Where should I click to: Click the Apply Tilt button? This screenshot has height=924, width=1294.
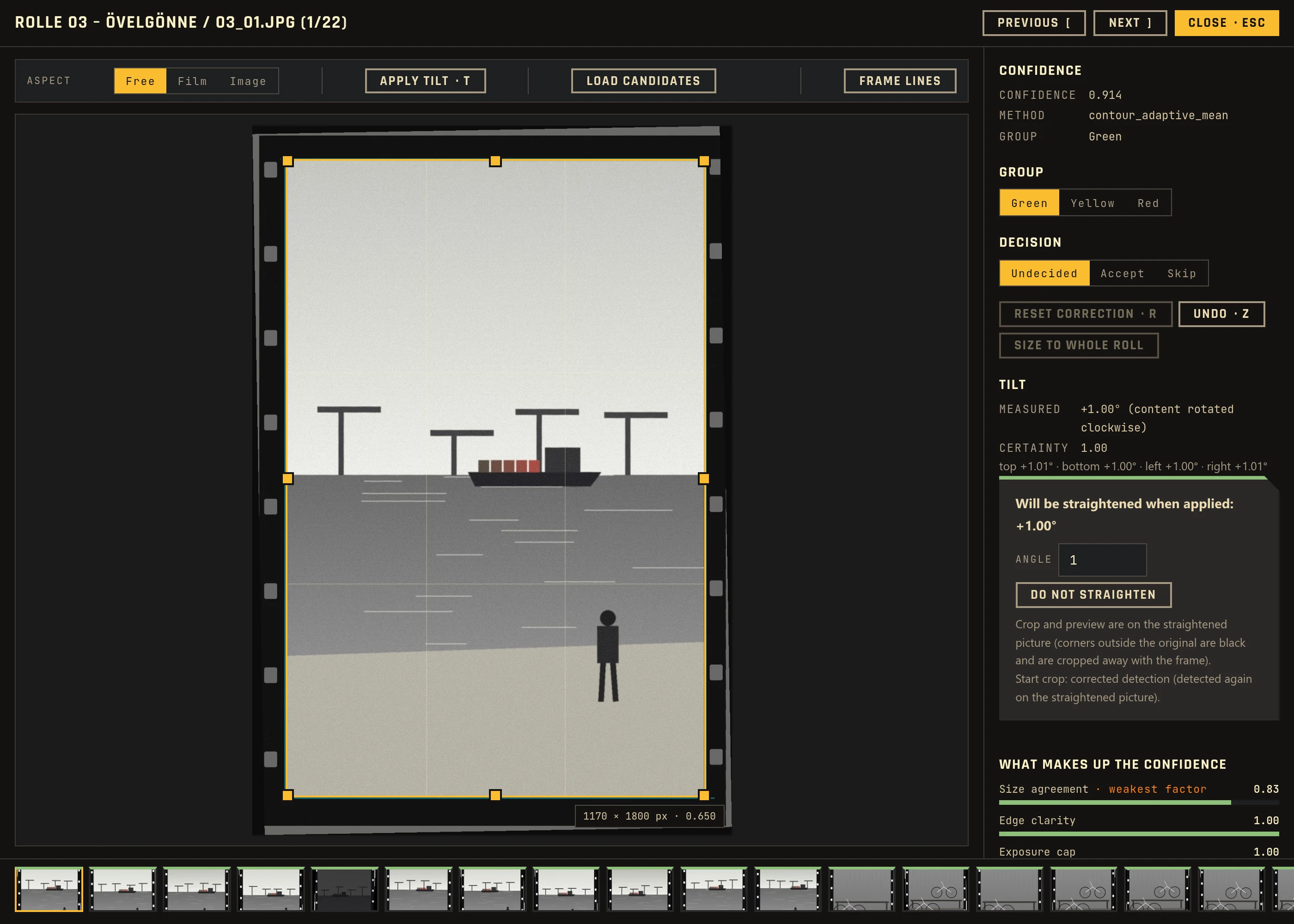tap(425, 81)
